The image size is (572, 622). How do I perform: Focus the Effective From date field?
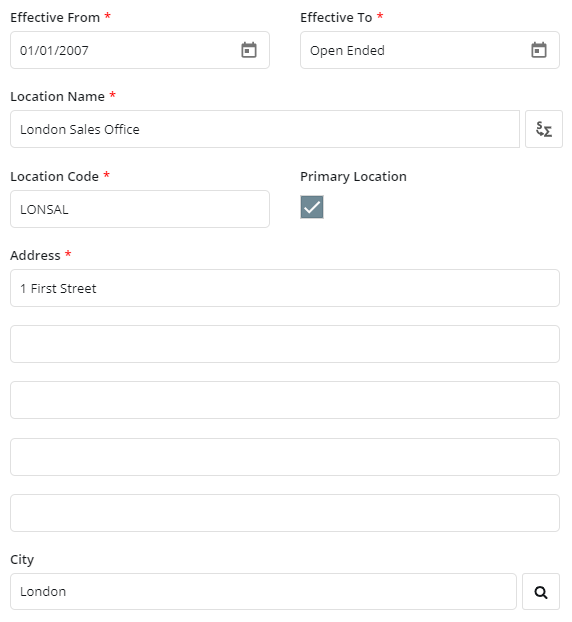click(140, 50)
